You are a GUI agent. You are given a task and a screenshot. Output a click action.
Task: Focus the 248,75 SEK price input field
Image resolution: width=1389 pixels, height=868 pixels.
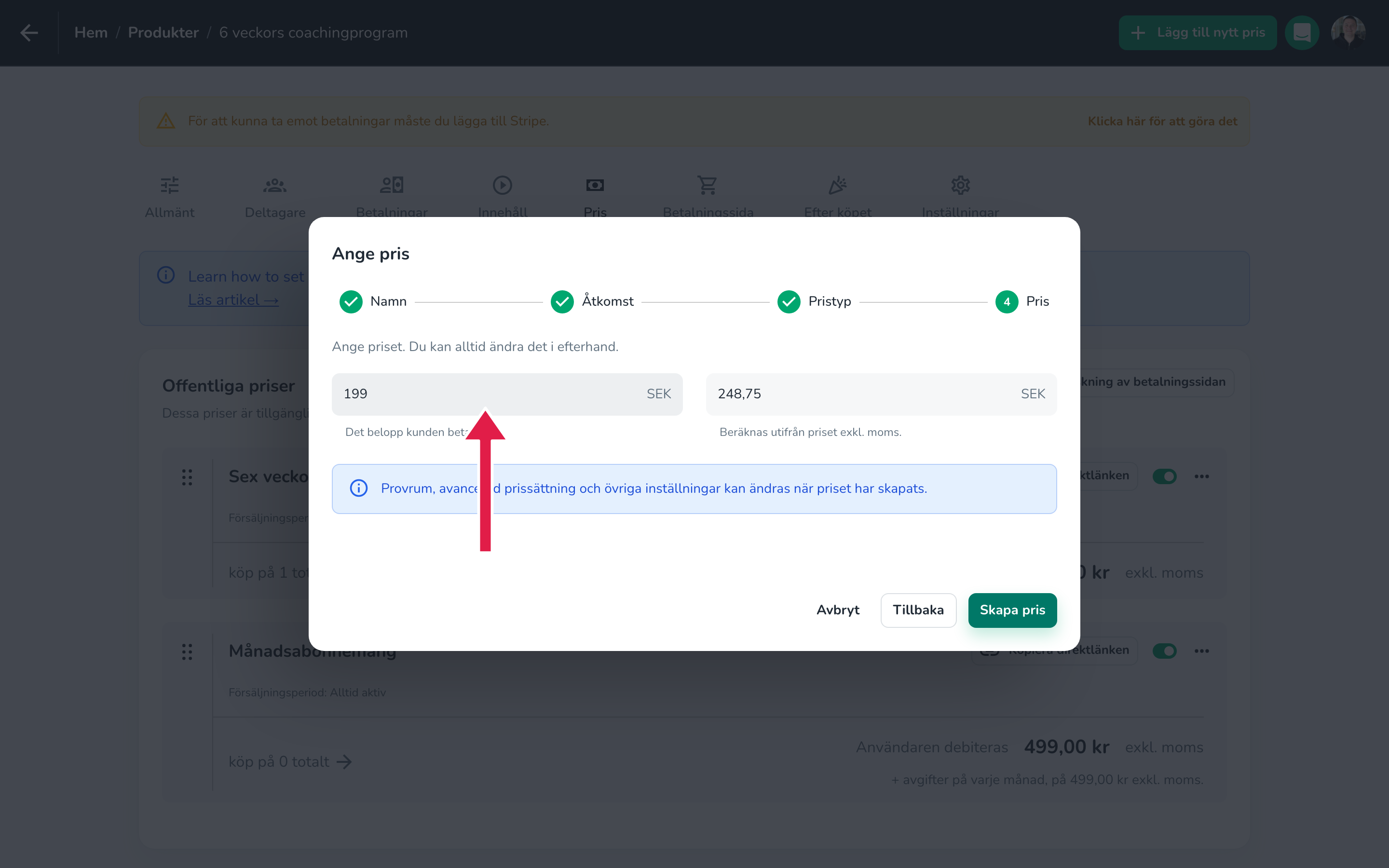881,394
